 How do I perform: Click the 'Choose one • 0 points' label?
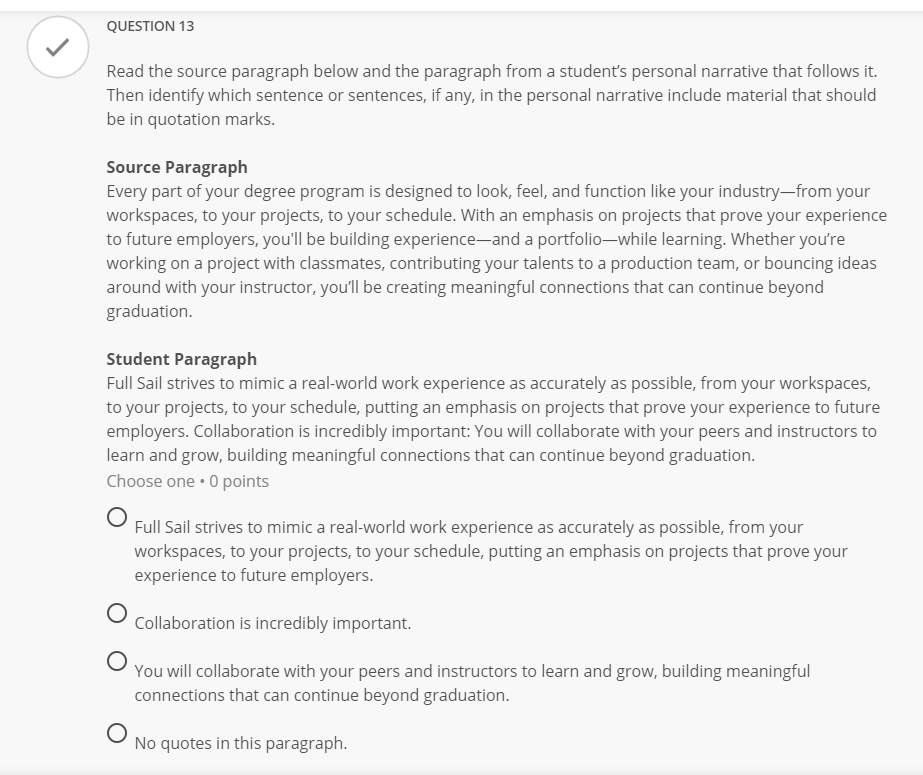(186, 481)
